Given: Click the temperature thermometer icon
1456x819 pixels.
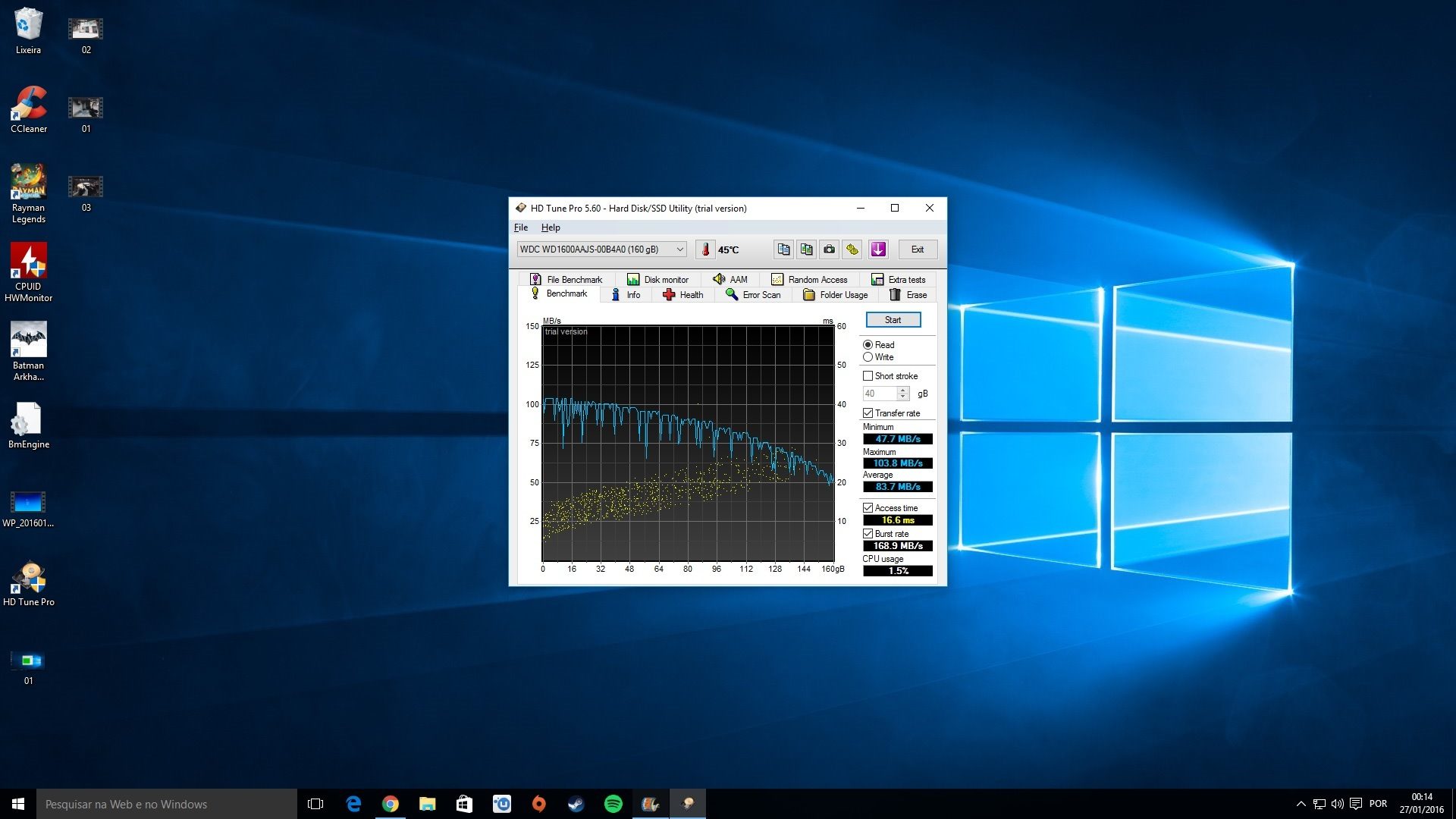Looking at the screenshot, I should tap(705, 249).
